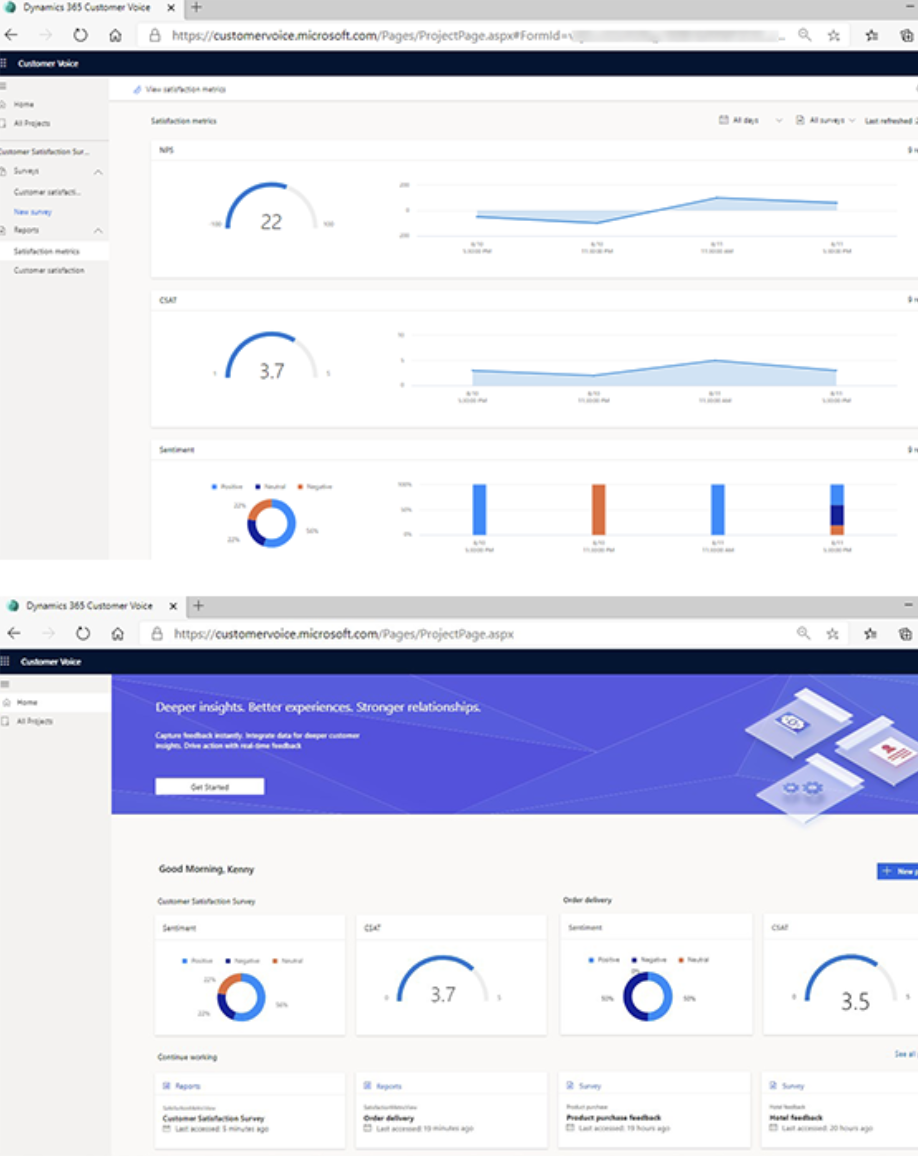Open Customer Satisfaction Survey reports card
Screen dimensions: 918x1156
pyautogui.click(x=250, y=1111)
